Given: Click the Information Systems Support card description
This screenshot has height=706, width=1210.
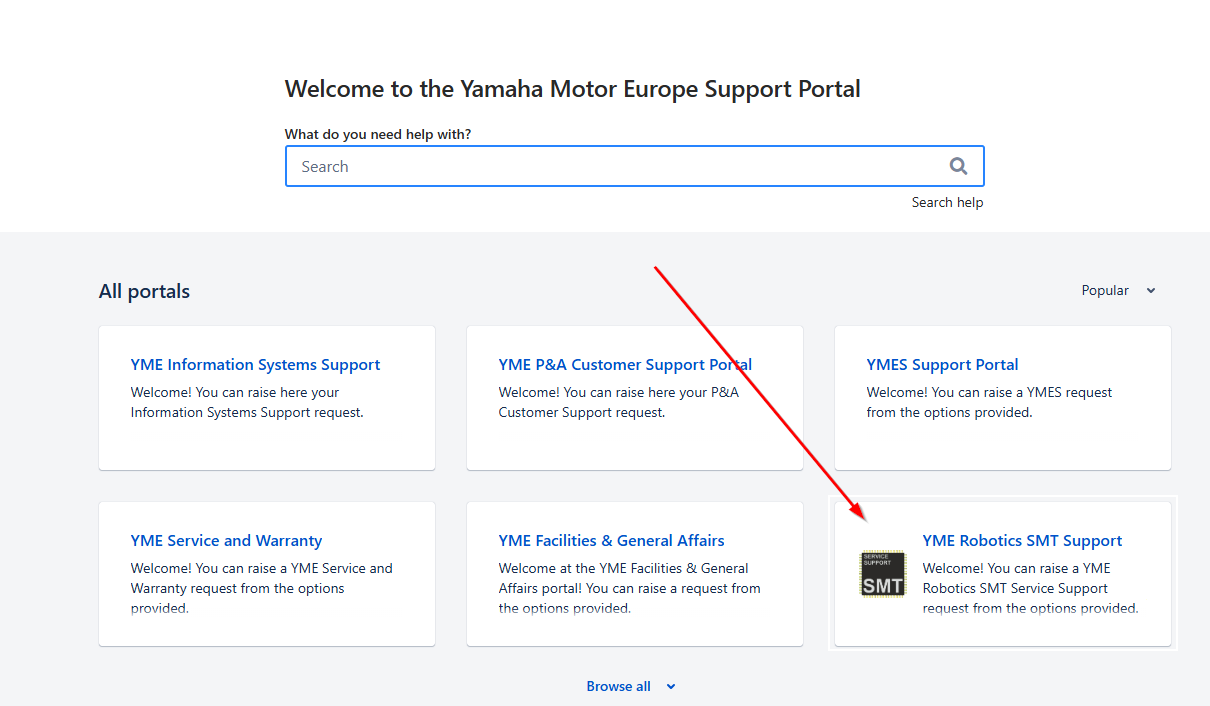Looking at the screenshot, I should click(x=247, y=402).
